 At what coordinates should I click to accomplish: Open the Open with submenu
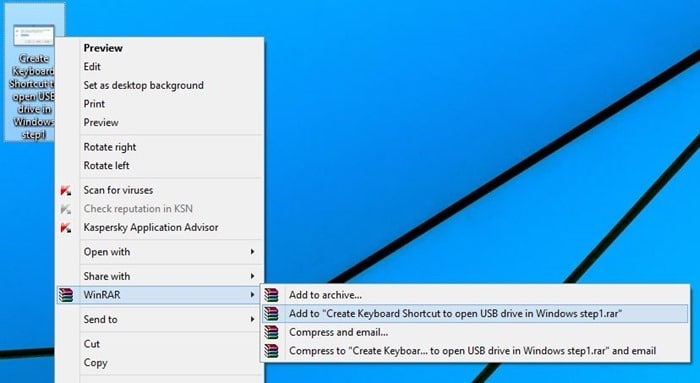click(158, 252)
